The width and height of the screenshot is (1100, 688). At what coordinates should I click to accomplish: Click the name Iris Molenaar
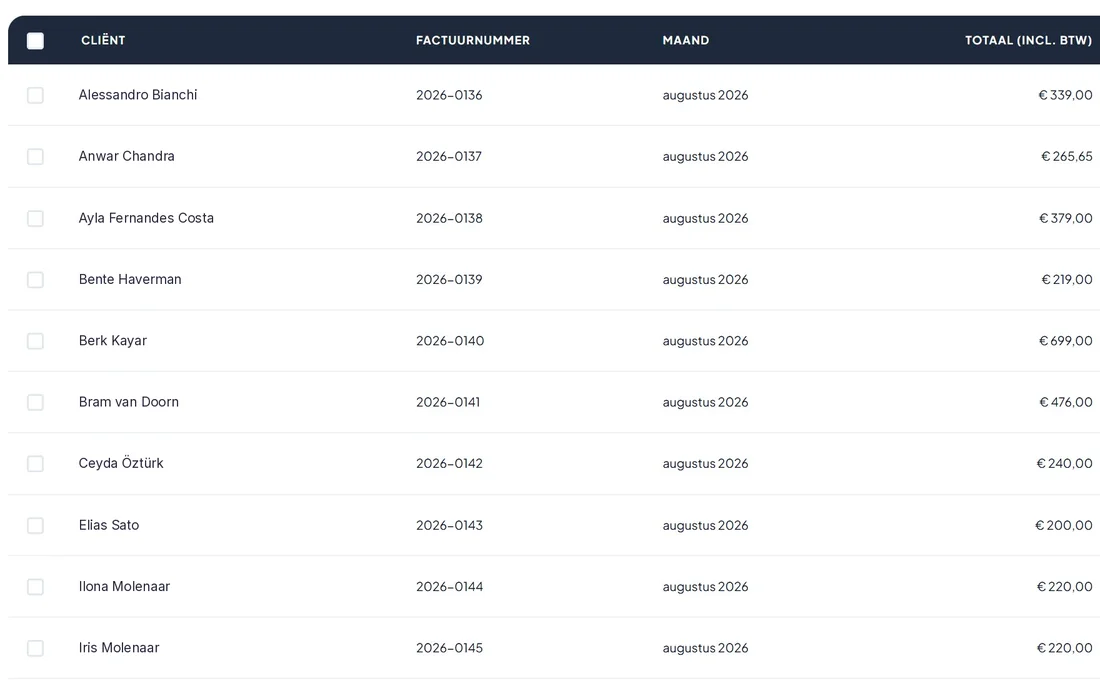coord(119,648)
